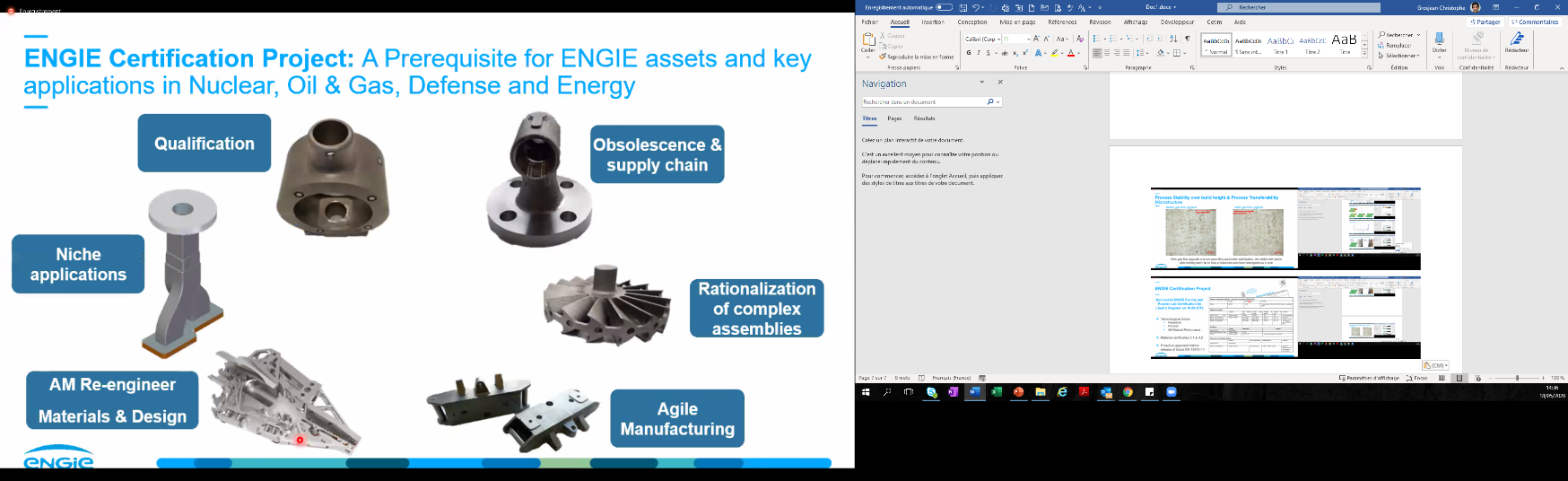This screenshot has height=481, width=1568.
Task: Click the Dicter microphone icon
Action: point(1439,39)
